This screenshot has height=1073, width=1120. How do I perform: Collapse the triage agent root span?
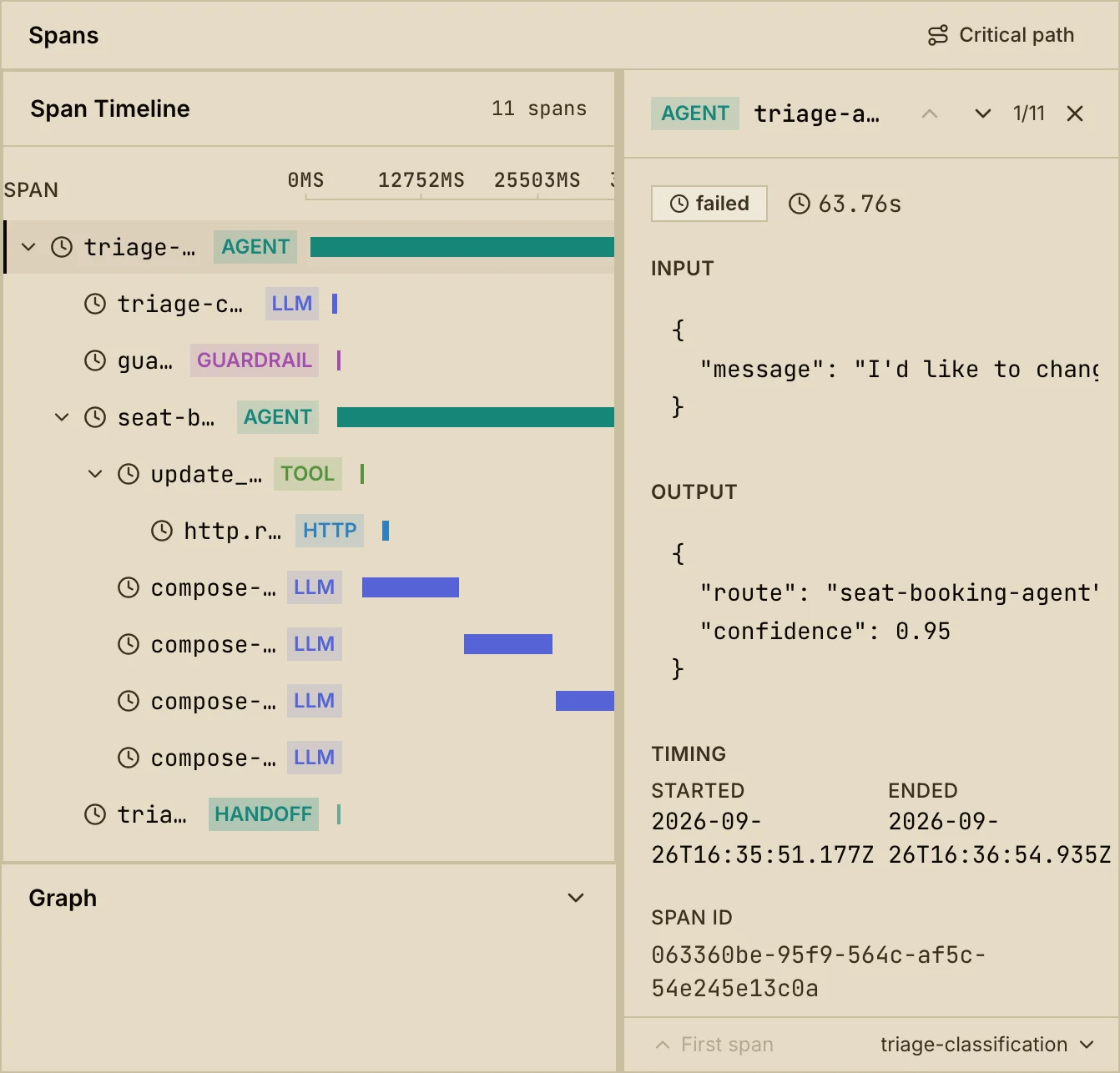click(x=28, y=247)
